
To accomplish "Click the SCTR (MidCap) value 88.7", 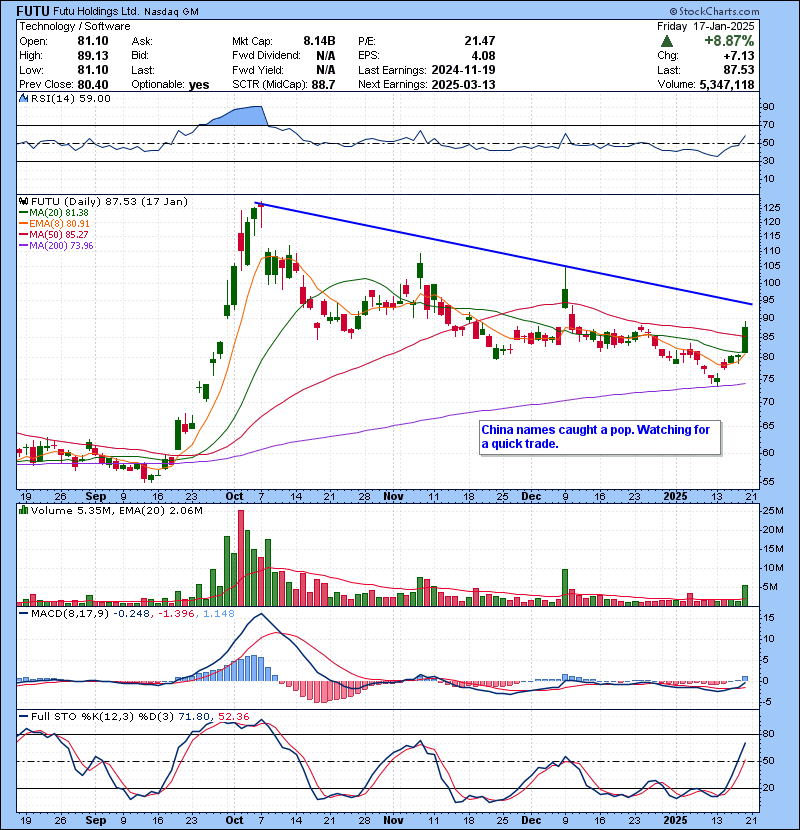I will (324, 85).
